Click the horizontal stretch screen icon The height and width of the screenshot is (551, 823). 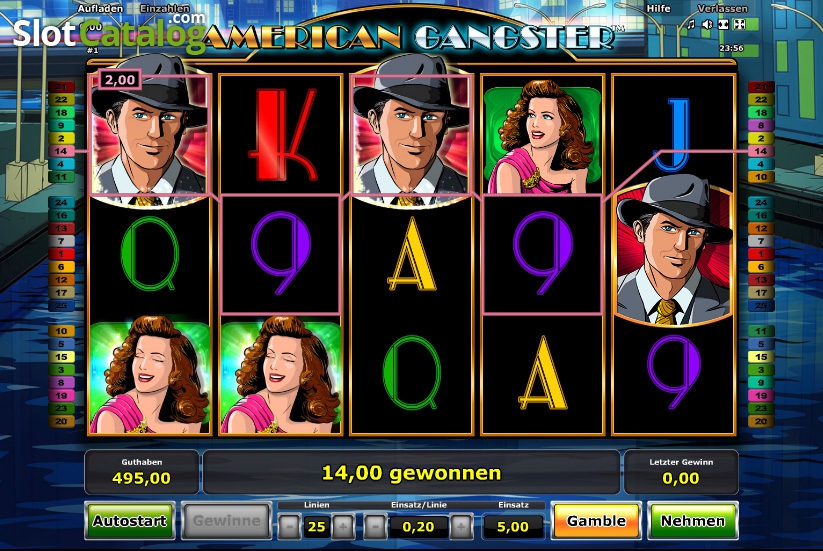click(x=723, y=24)
